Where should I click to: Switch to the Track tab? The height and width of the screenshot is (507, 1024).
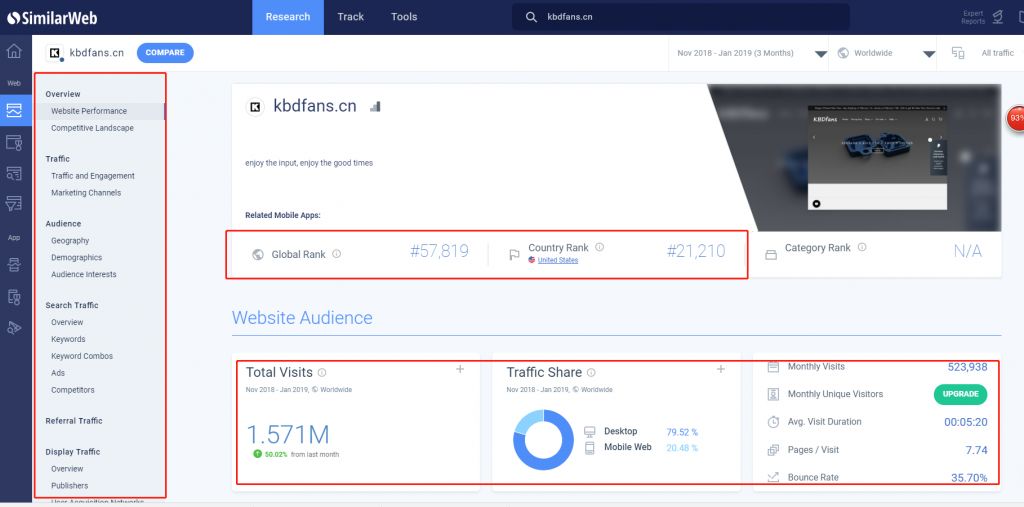[x=351, y=17]
